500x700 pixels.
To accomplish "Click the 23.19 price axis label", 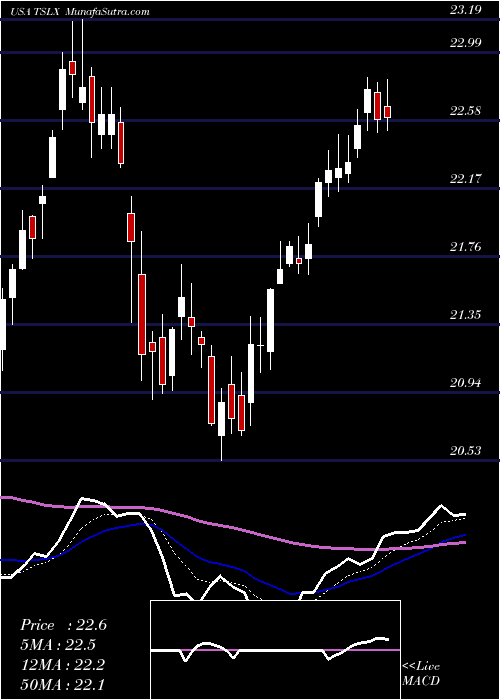I will click(x=466, y=10).
